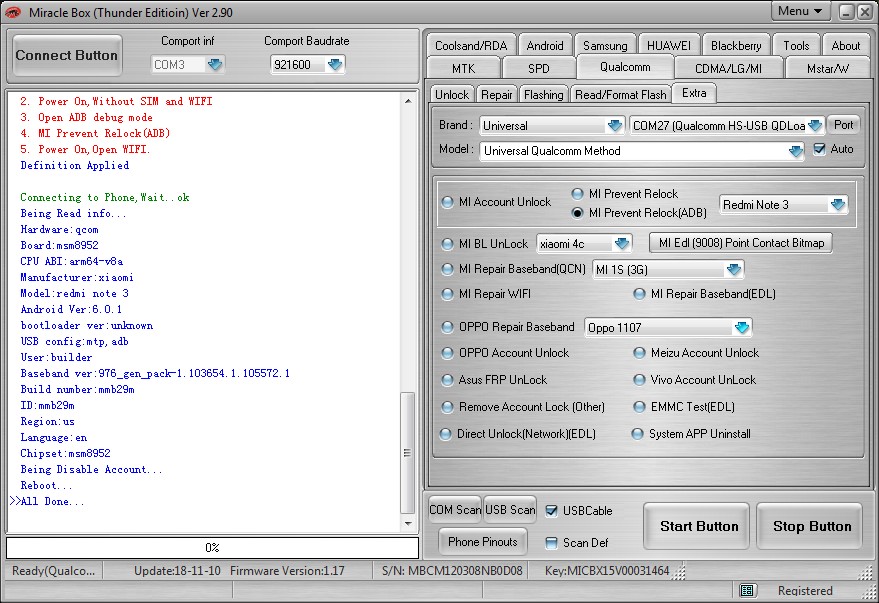Screen dimensions: 879x603
Task: Switch to the Blackberry tab
Action: [736, 45]
